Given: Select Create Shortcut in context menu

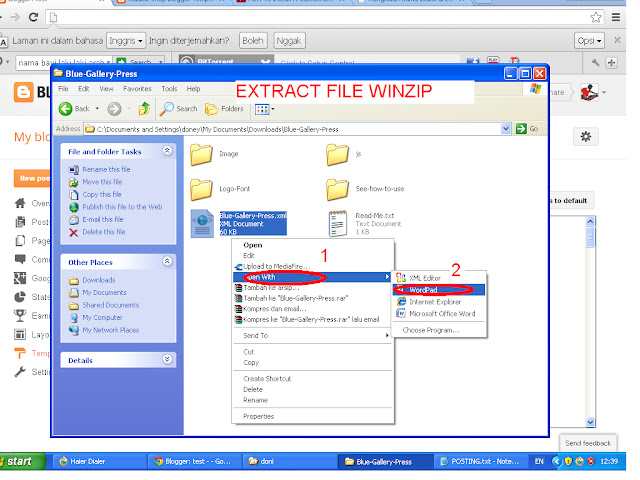Looking at the screenshot, I should 313,379.
